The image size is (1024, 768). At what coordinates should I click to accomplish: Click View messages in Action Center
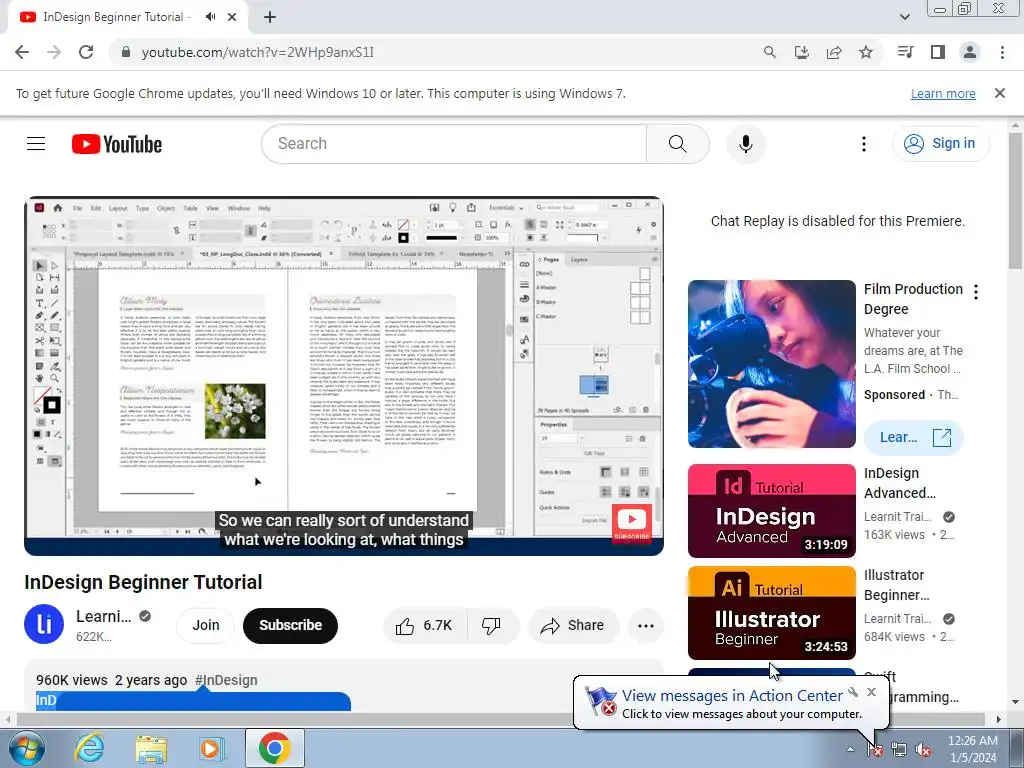pyautogui.click(x=732, y=696)
